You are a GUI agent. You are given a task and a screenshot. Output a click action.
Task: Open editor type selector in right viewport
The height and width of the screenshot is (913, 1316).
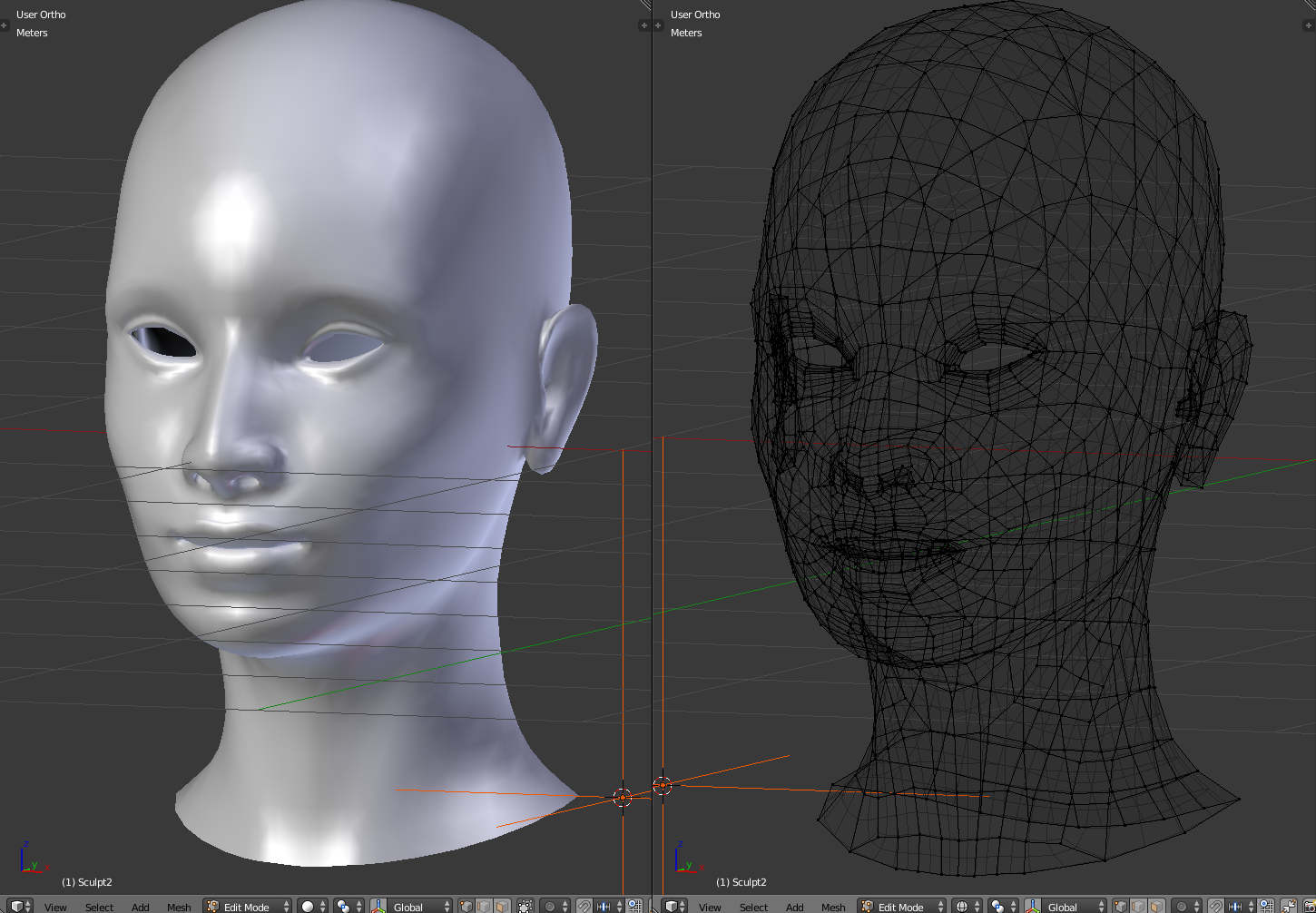coord(675,906)
